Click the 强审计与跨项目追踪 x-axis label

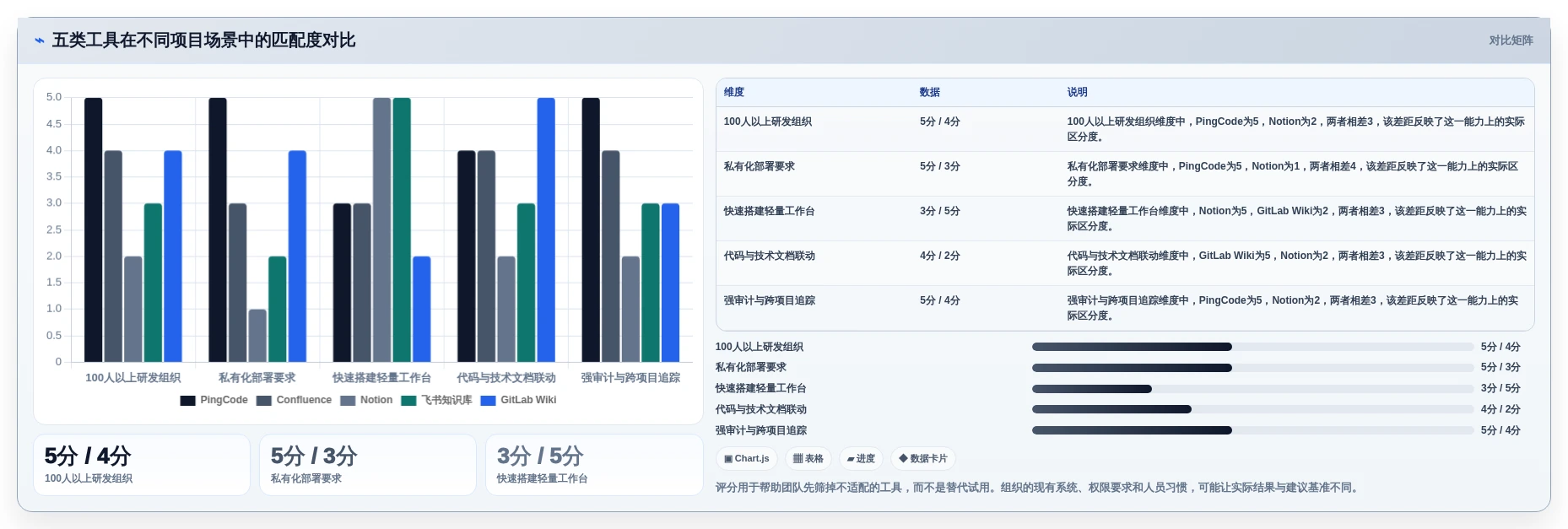tap(630, 378)
